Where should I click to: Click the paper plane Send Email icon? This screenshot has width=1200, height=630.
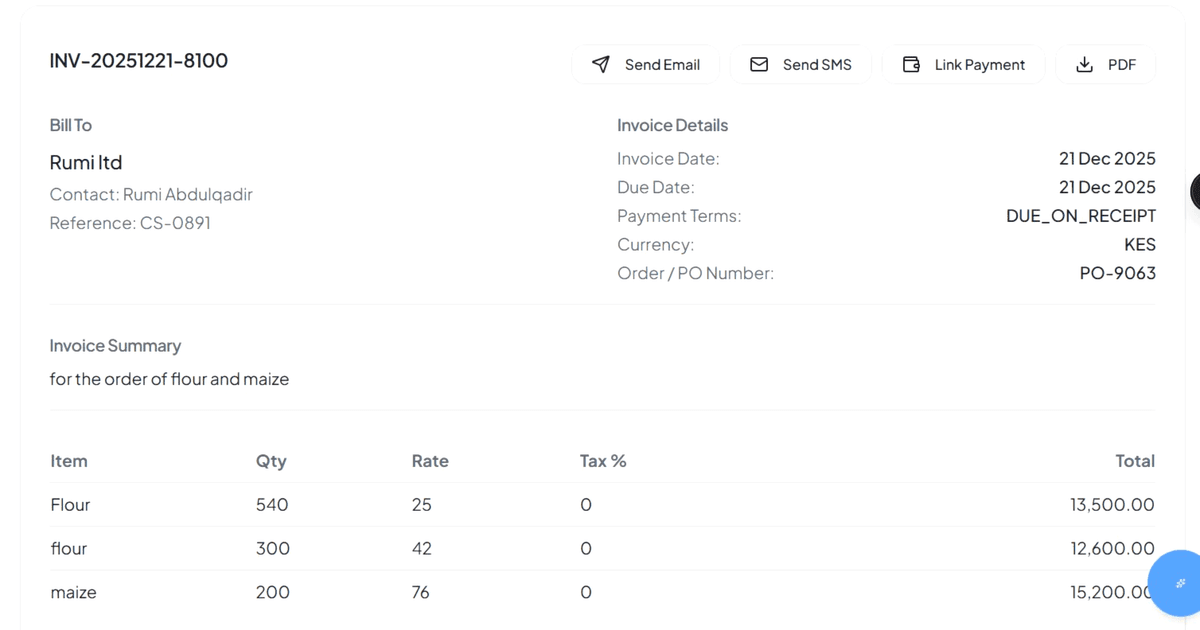(601, 64)
